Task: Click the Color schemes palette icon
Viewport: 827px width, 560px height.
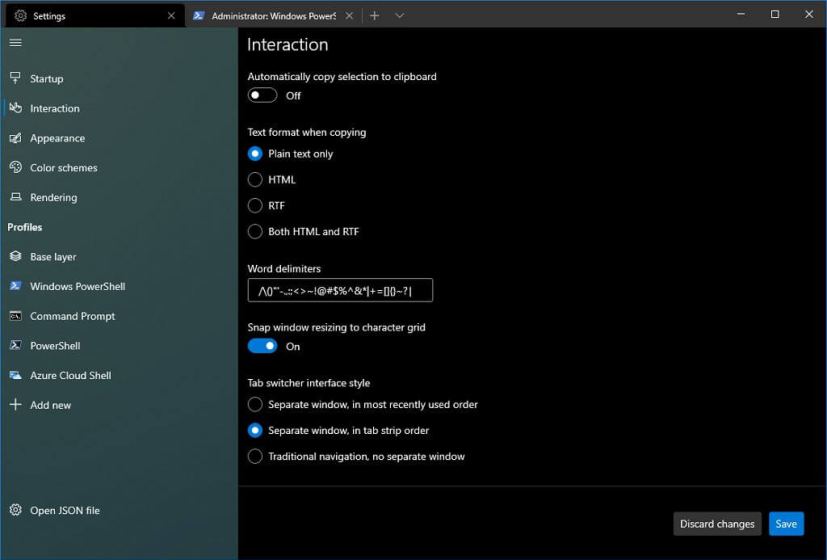Action: coord(15,167)
